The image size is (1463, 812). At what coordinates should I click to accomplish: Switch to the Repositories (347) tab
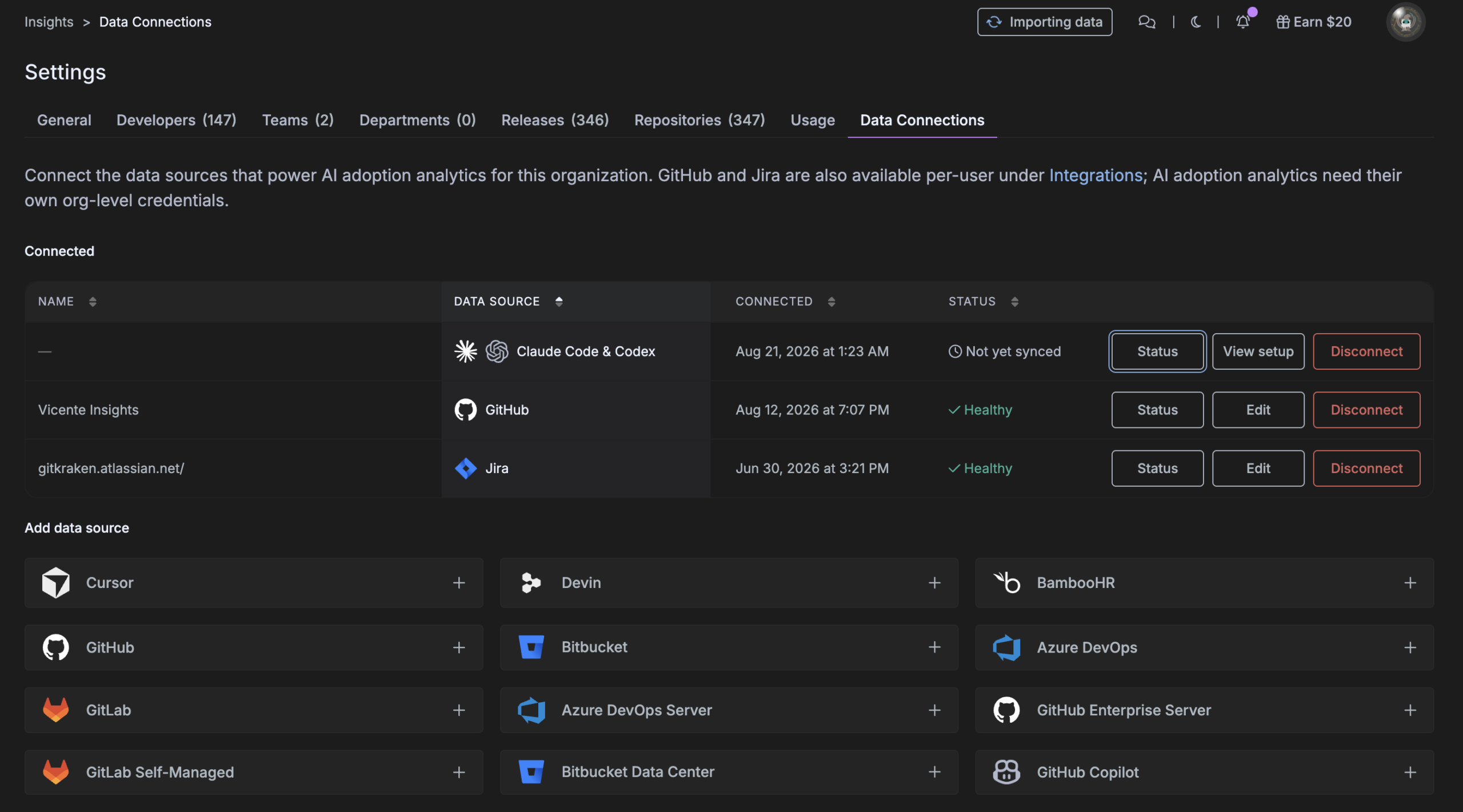click(x=699, y=120)
